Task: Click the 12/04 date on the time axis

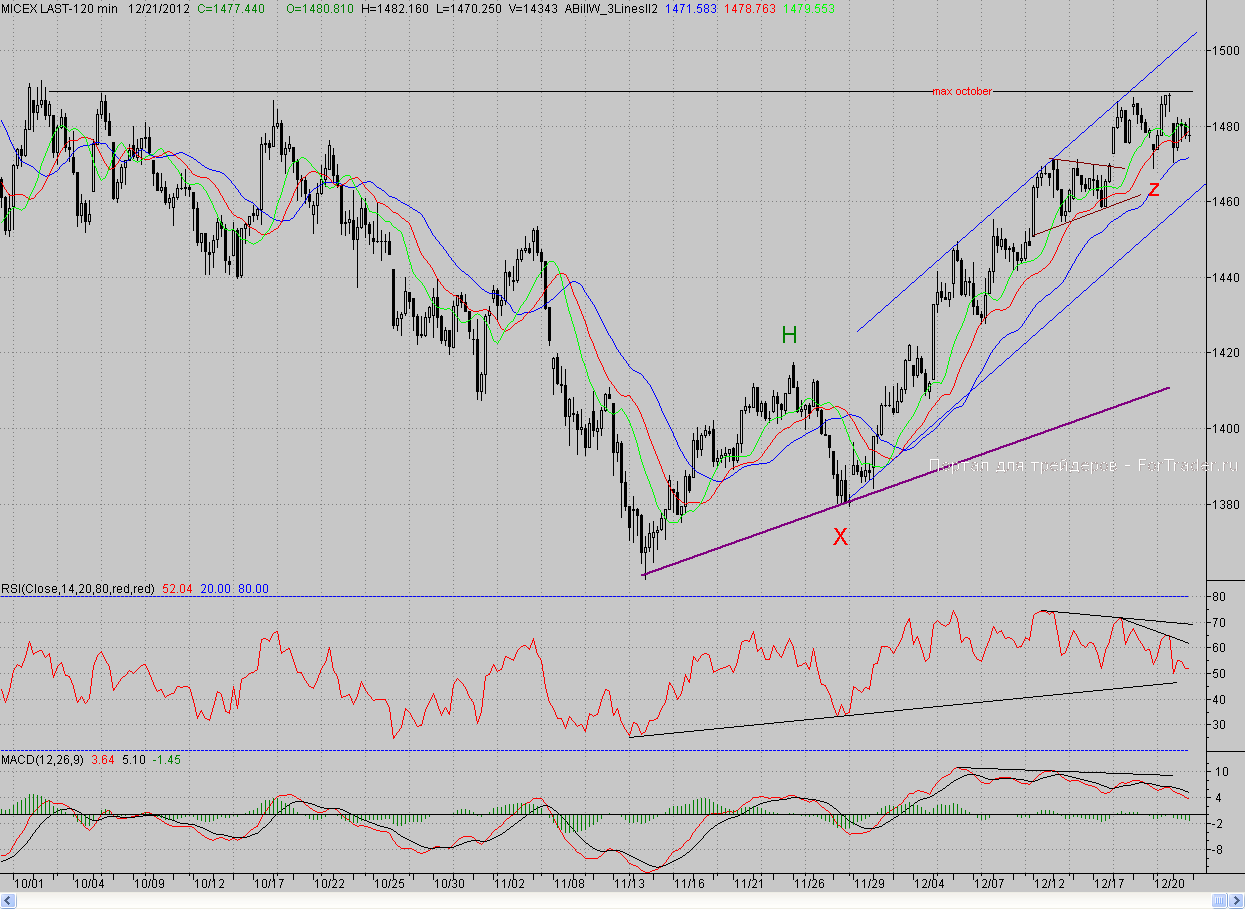Action: (x=929, y=884)
